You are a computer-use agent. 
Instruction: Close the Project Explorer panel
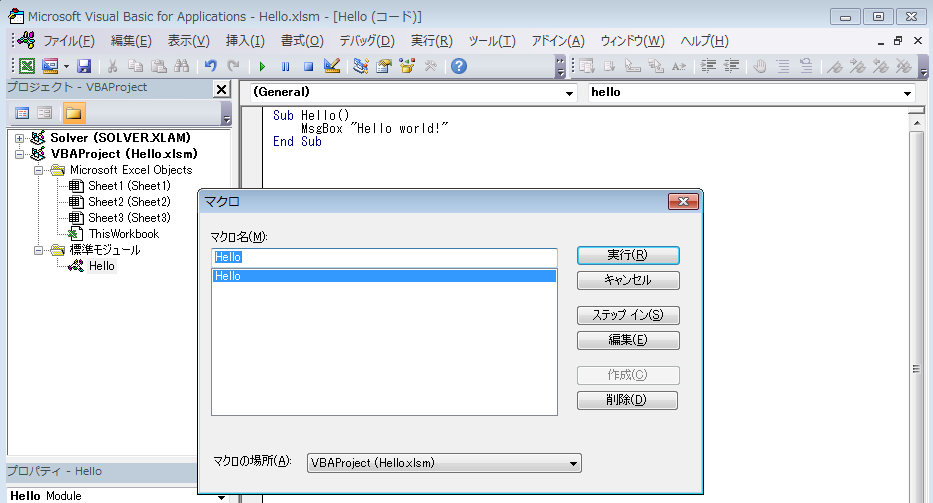point(221,89)
